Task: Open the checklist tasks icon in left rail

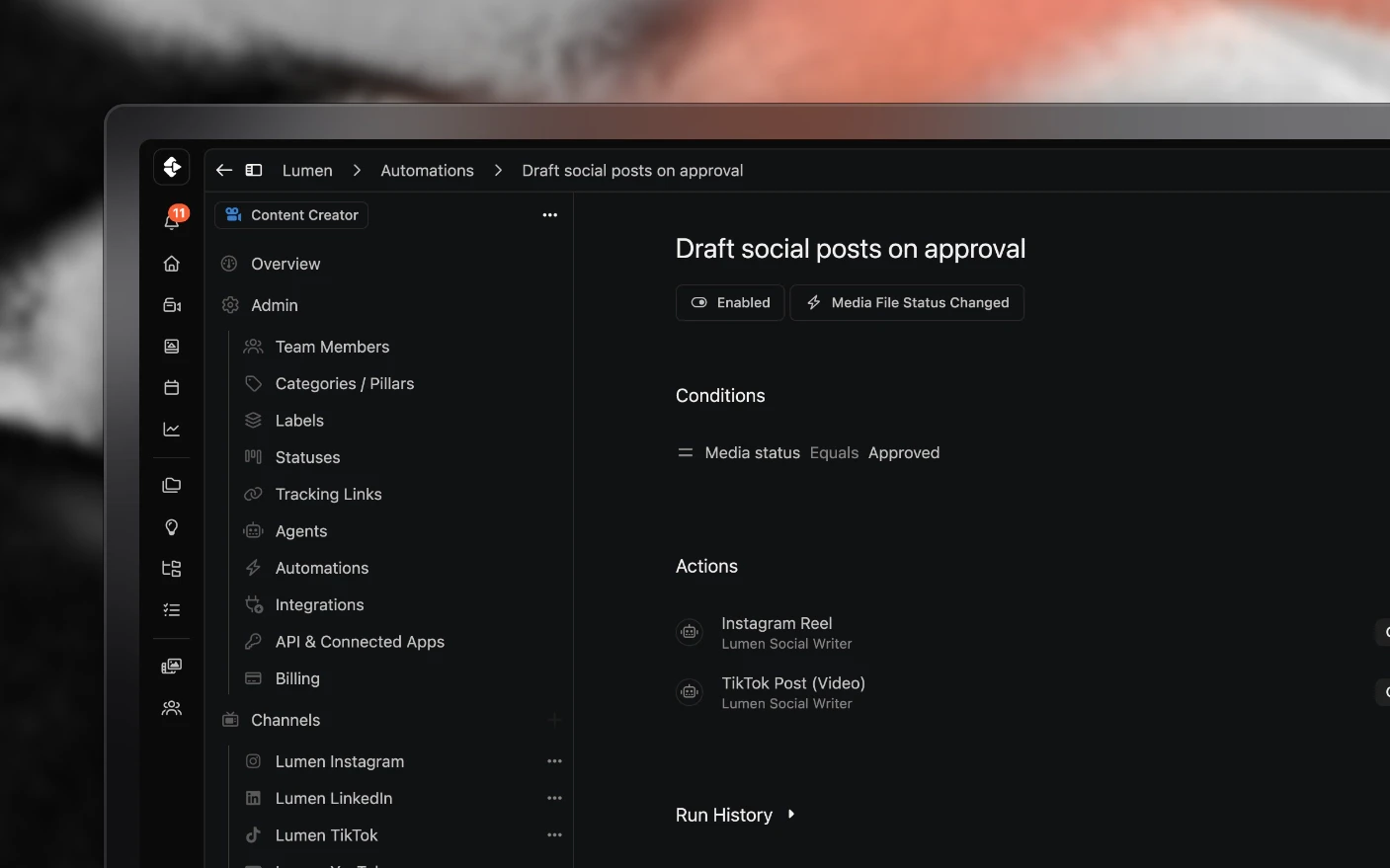Action: pyautogui.click(x=172, y=610)
